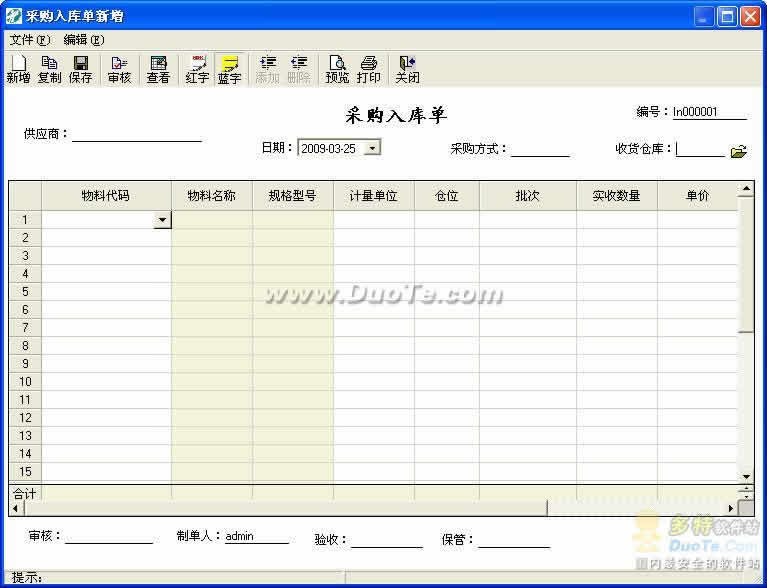Click the 审核 (Audit) toolbar icon

coord(119,69)
